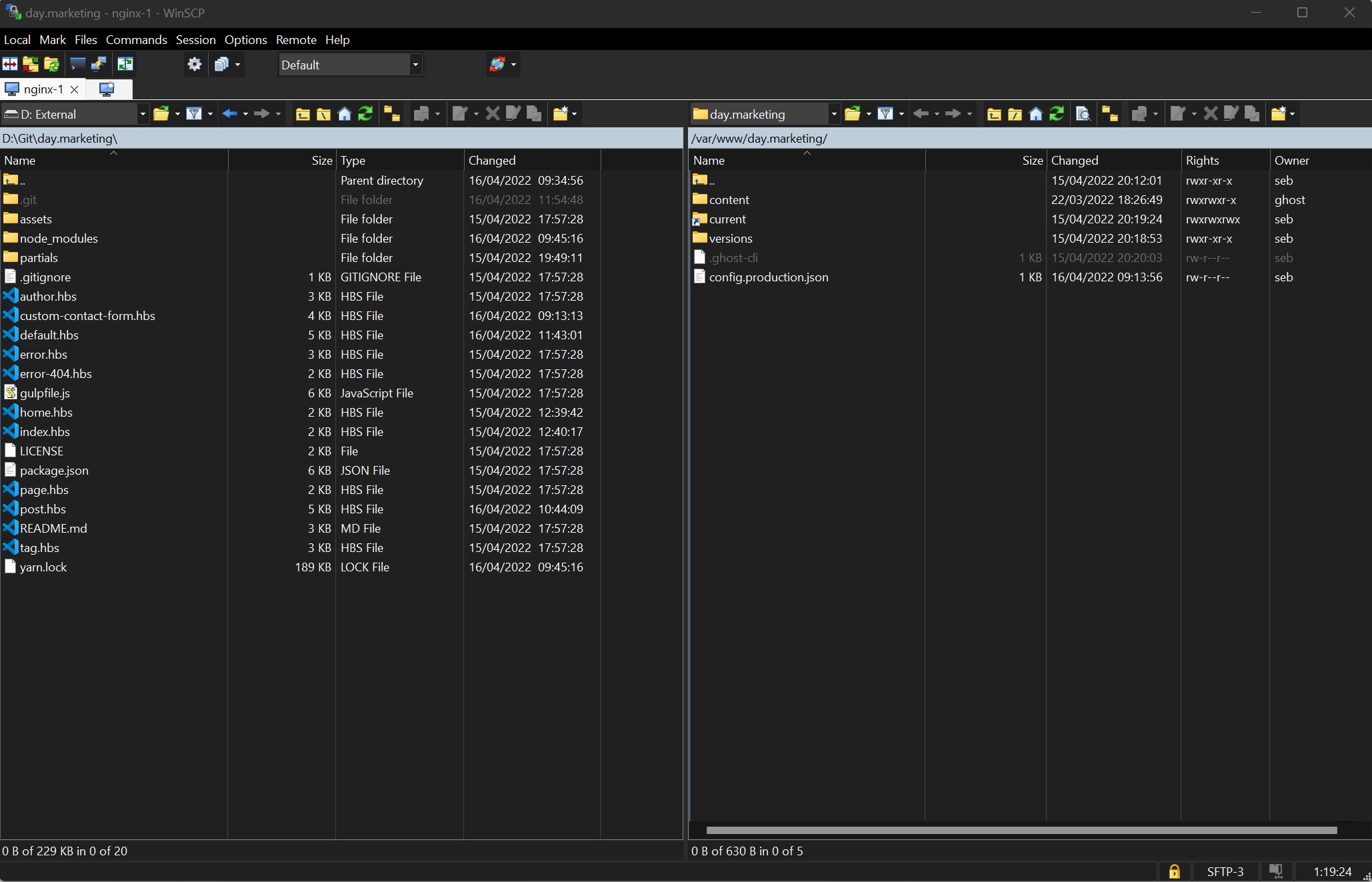The height and width of the screenshot is (882, 1372).
Task: Go to parent directory in the remote panel
Action: coord(994,113)
